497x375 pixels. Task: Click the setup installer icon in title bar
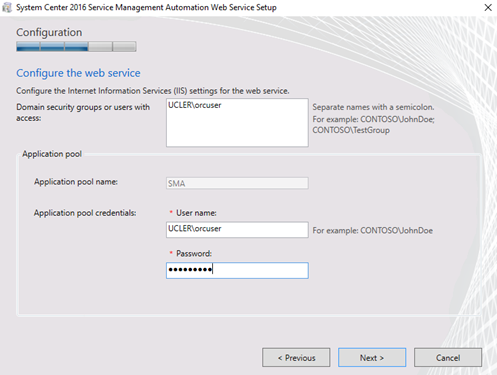coord(7,7)
